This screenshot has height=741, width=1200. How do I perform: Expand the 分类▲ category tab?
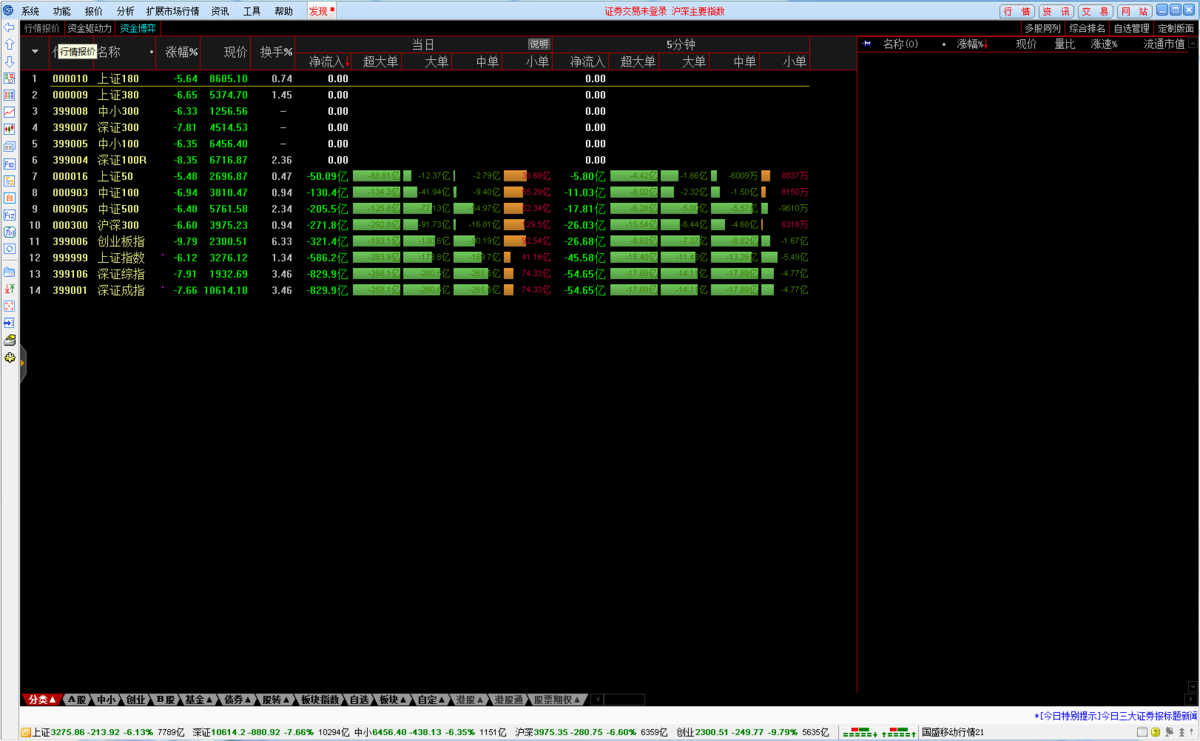click(x=42, y=699)
